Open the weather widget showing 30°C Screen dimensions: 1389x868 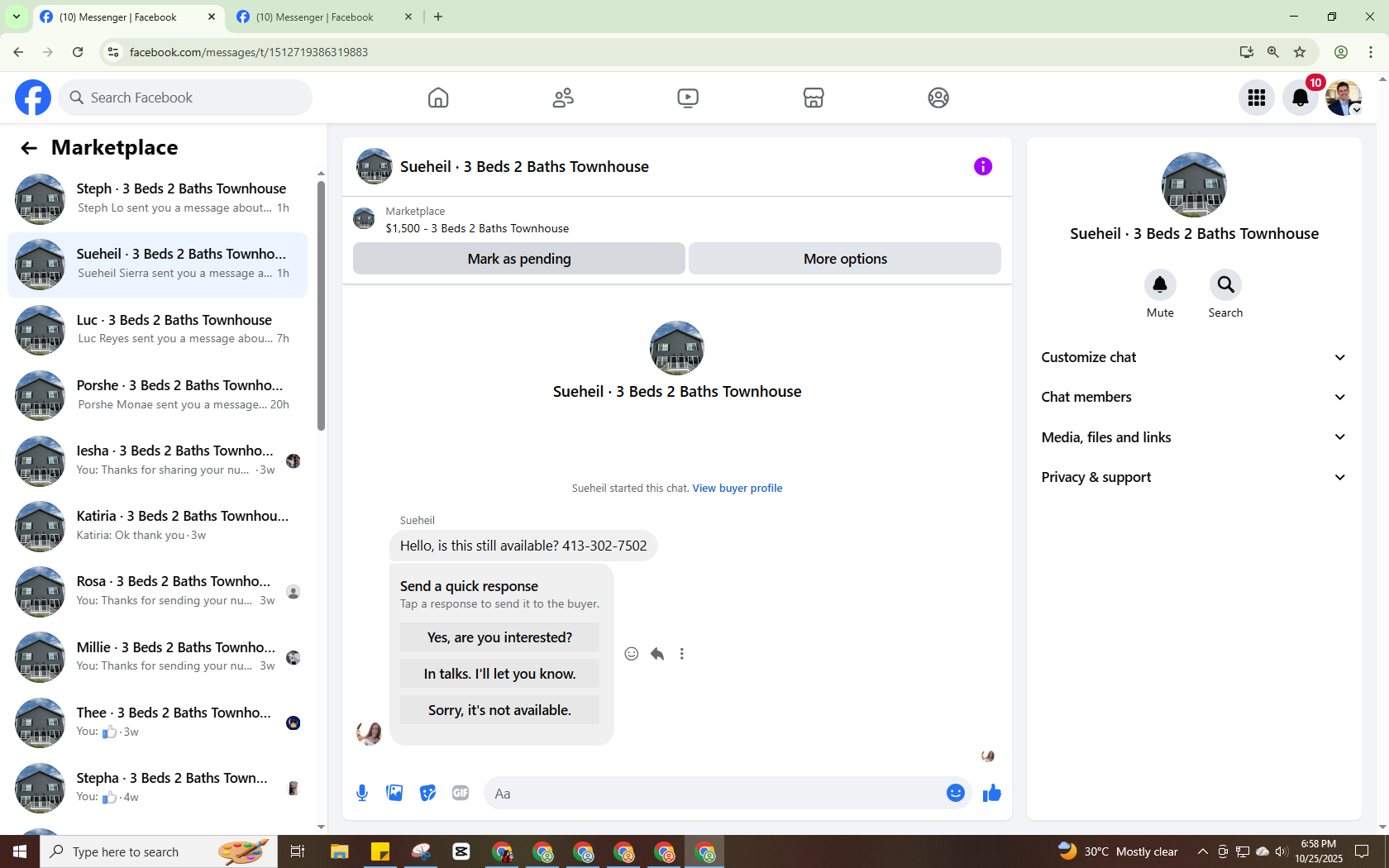click(1118, 851)
